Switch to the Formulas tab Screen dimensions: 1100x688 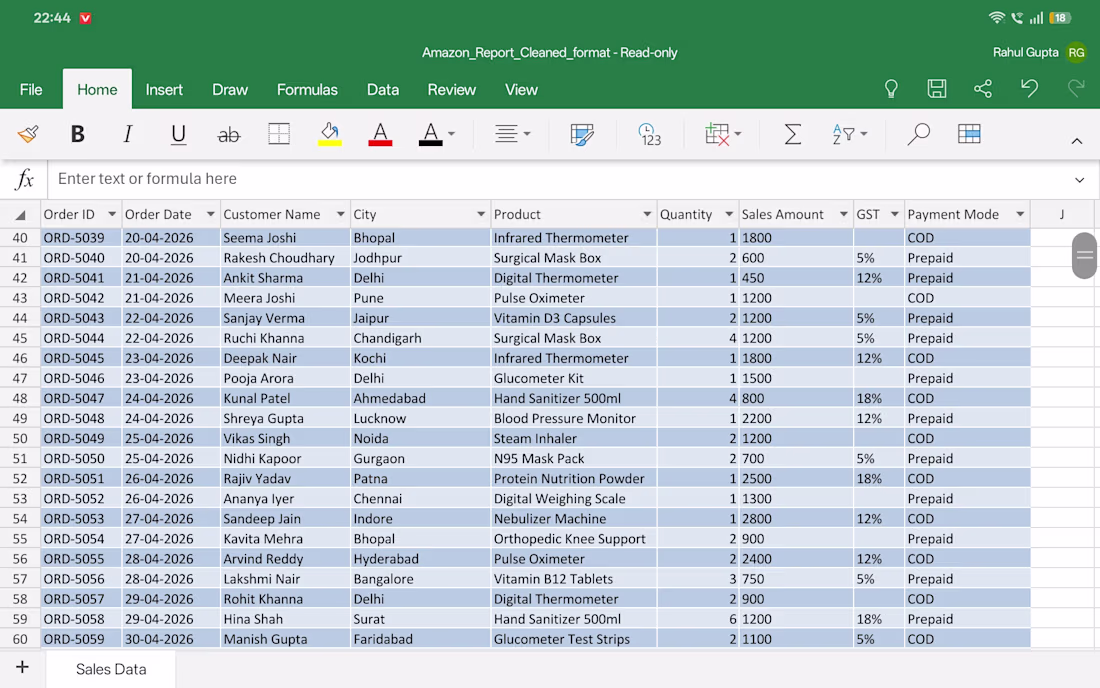pyautogui.click(x=307, y=90)
